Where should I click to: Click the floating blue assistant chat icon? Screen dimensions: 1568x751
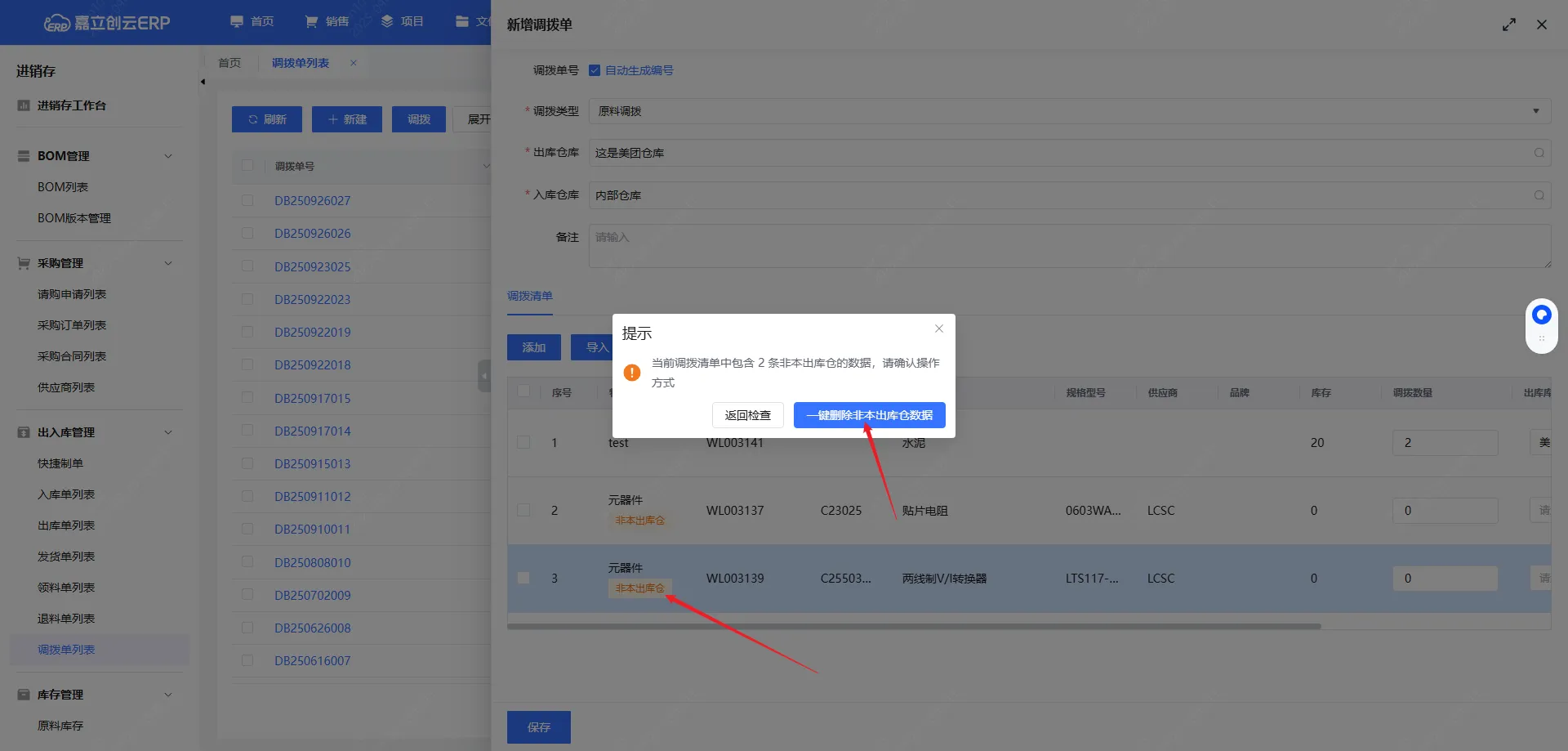[x=1541, y=315]
